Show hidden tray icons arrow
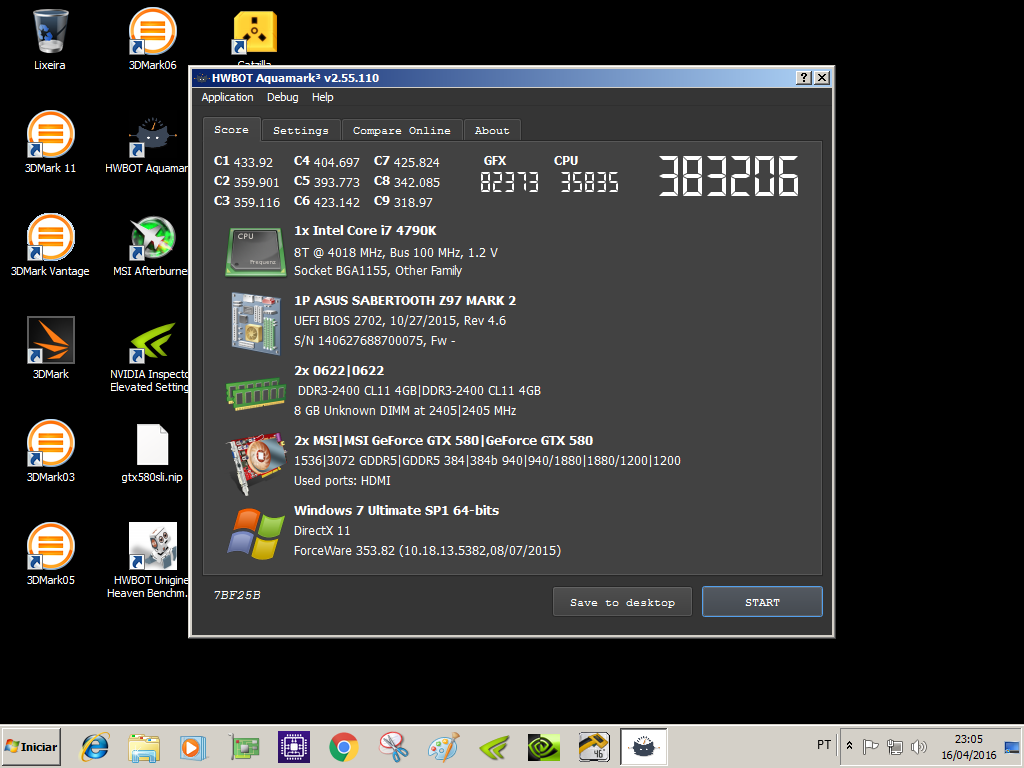 click(850, 745)
